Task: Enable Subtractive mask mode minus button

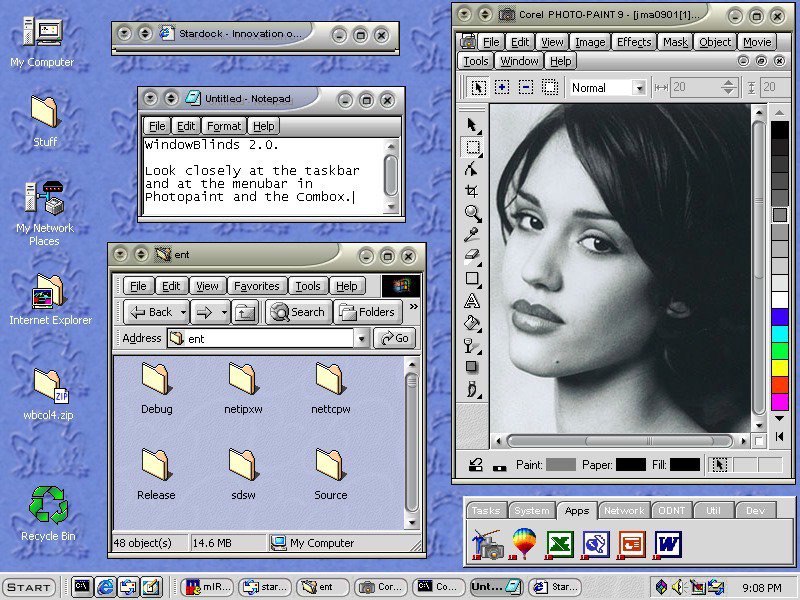Action: click(526, 88)
